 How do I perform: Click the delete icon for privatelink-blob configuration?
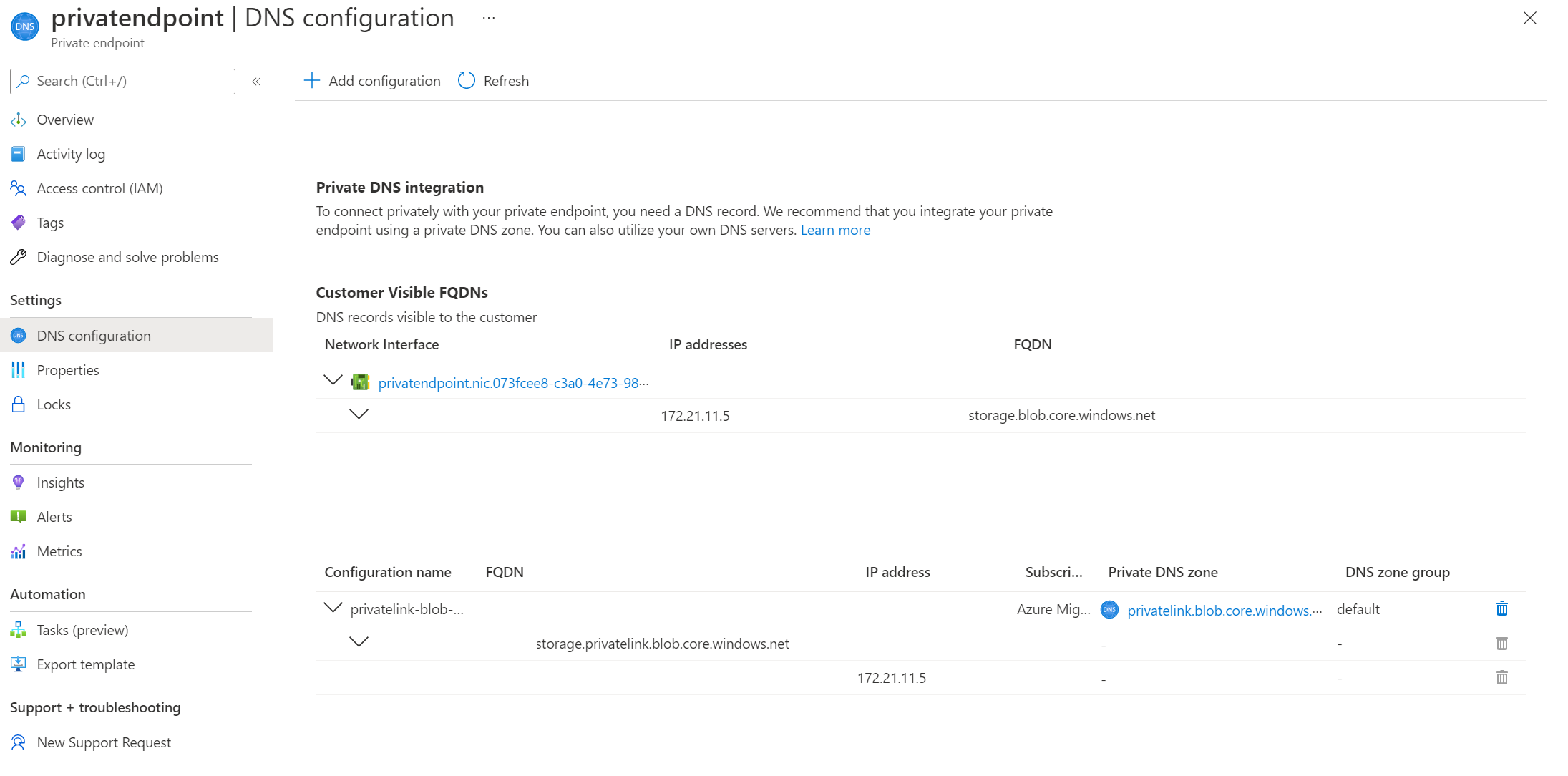pyautogui.click(x=1505, y=609)
